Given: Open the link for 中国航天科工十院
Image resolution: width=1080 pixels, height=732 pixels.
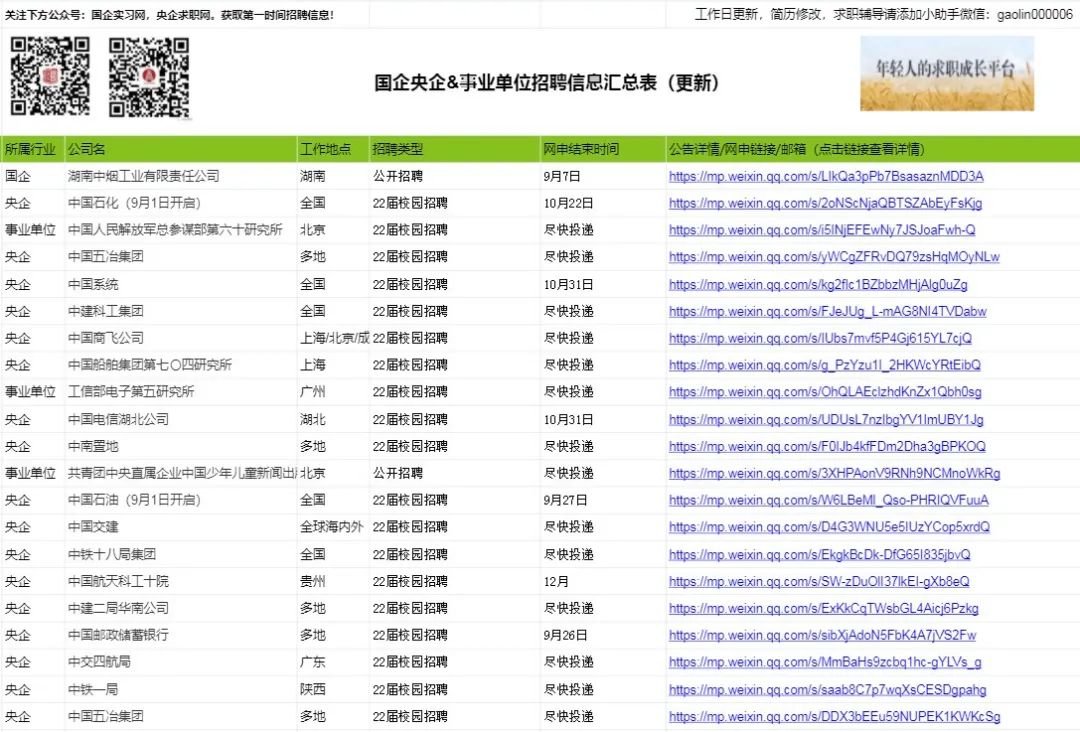Looking at the screenshot, I should click(x=819, y=582).
